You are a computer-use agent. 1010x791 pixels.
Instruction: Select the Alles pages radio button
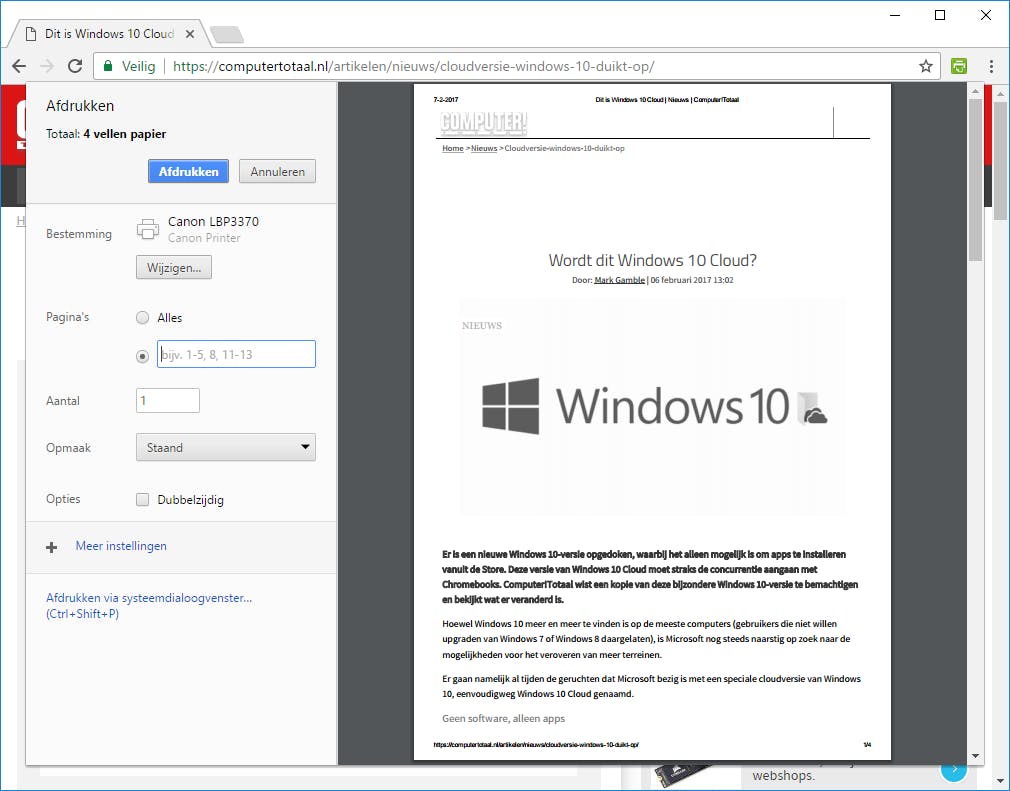click(142, 318)
